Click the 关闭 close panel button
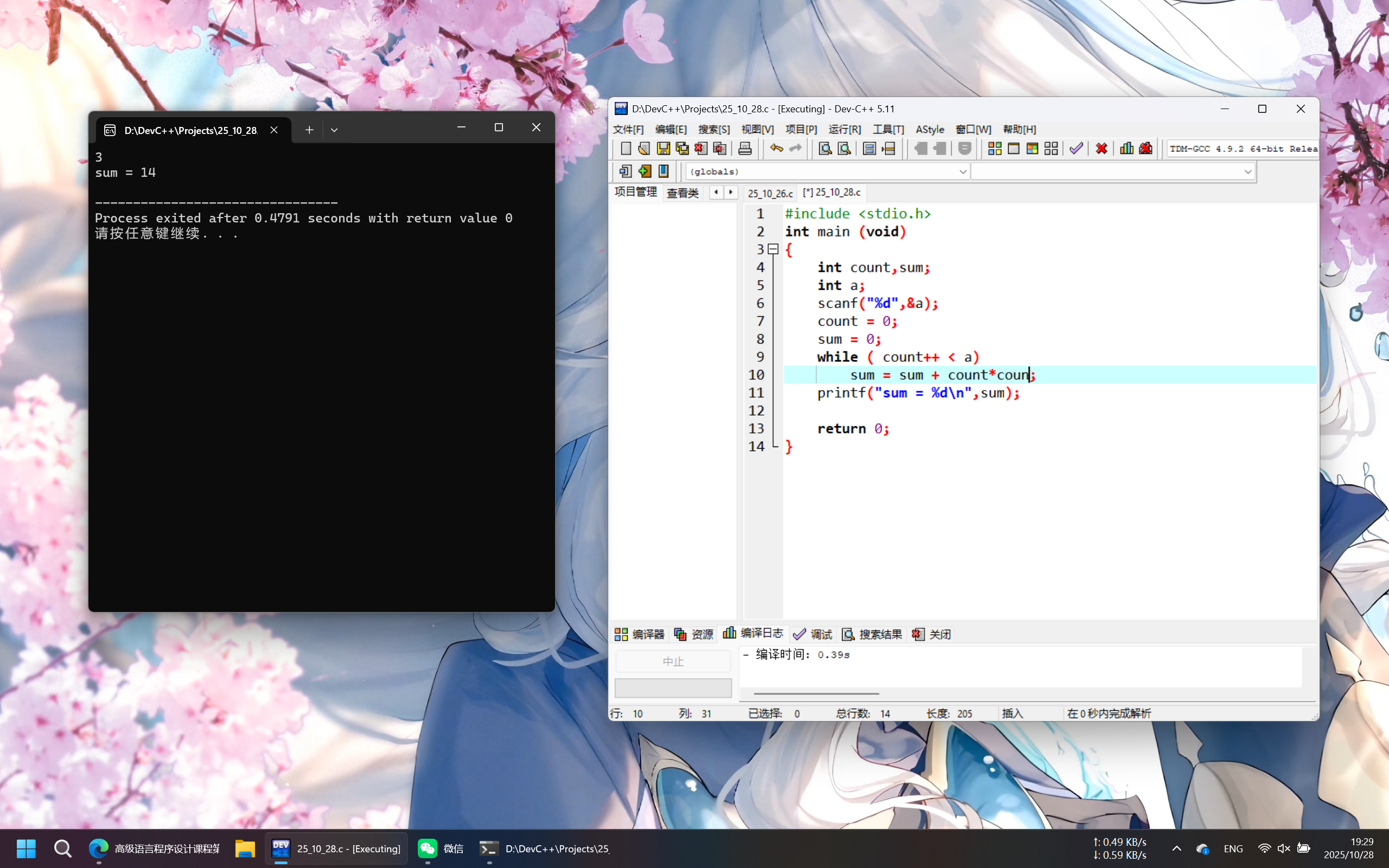Screen dimensions: 1389x868 click(x=932, y=634)
